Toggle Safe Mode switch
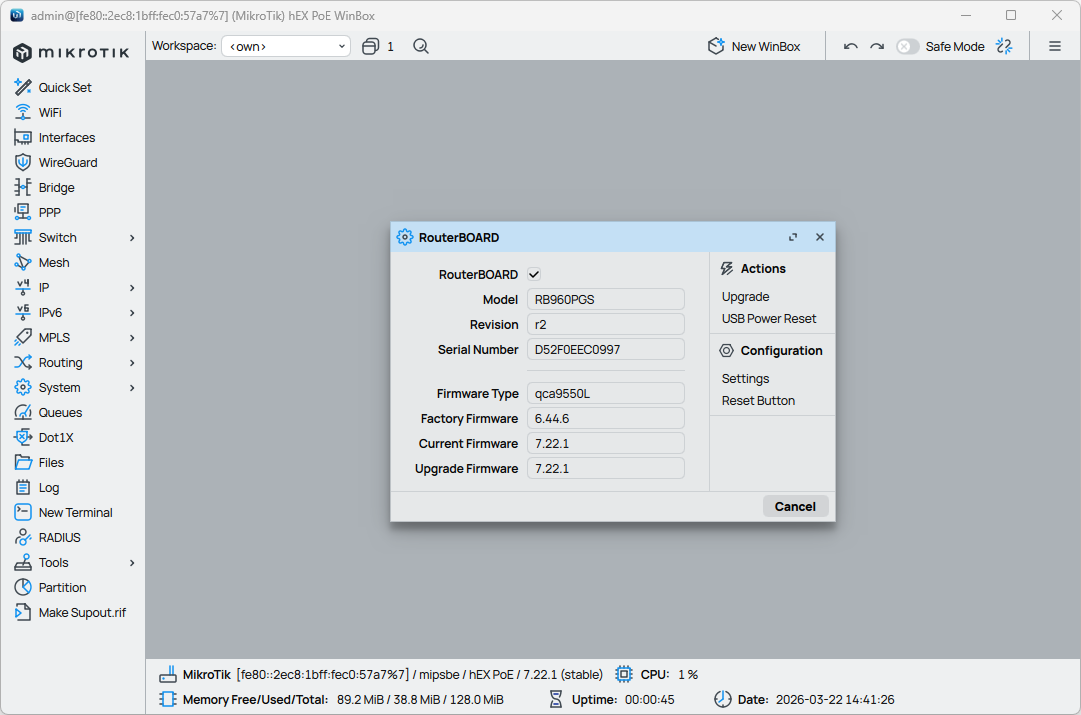Screen dimensions: 1081x715 907,46
